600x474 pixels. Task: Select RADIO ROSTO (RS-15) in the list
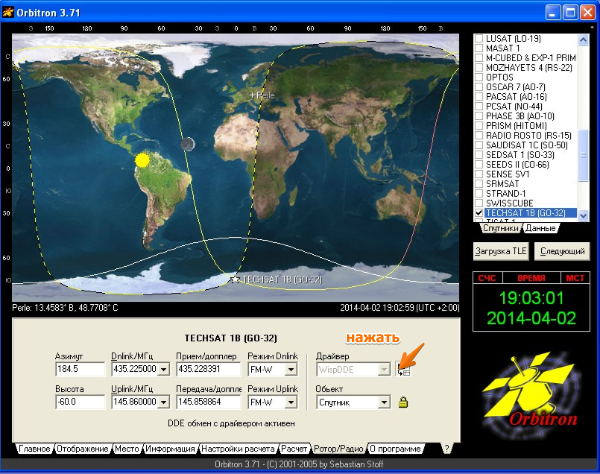(528, 135)
